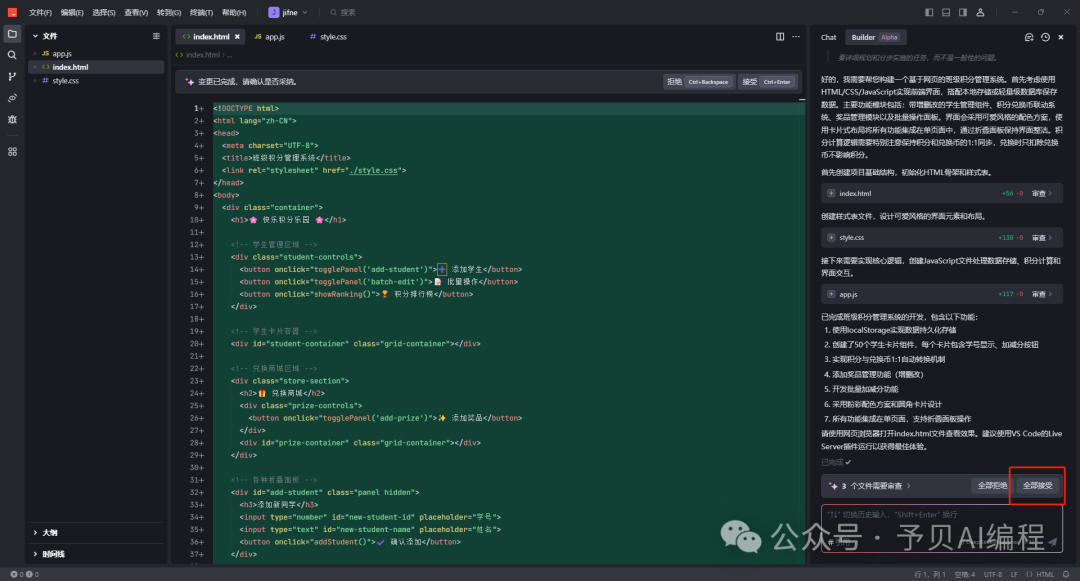Collapse the 文件 section chevron
The image size is (1080, 581).
point(35,36)
